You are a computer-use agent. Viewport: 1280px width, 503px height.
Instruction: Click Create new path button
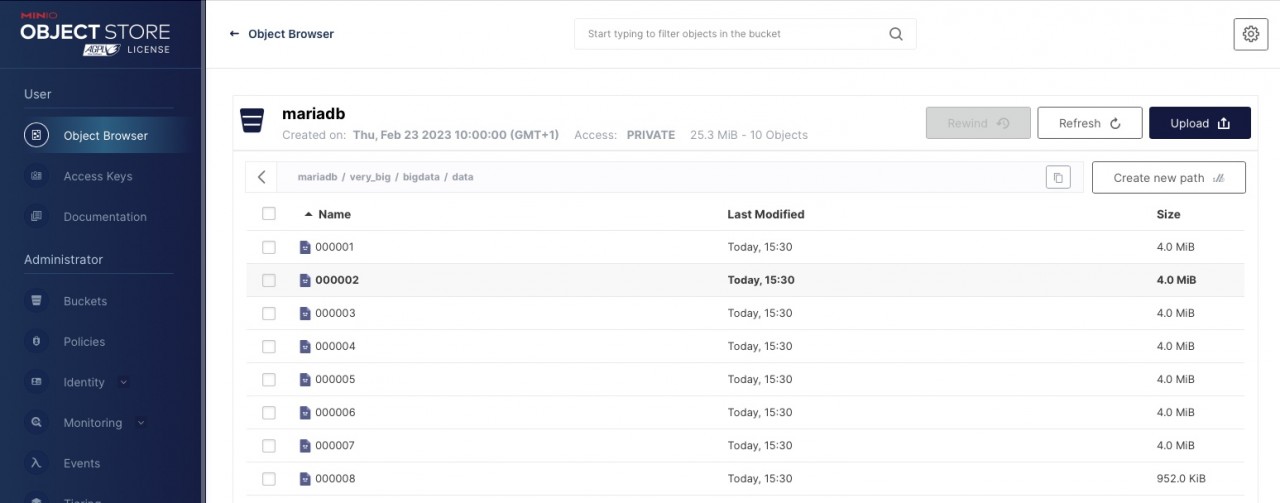tap(1169, 177)
